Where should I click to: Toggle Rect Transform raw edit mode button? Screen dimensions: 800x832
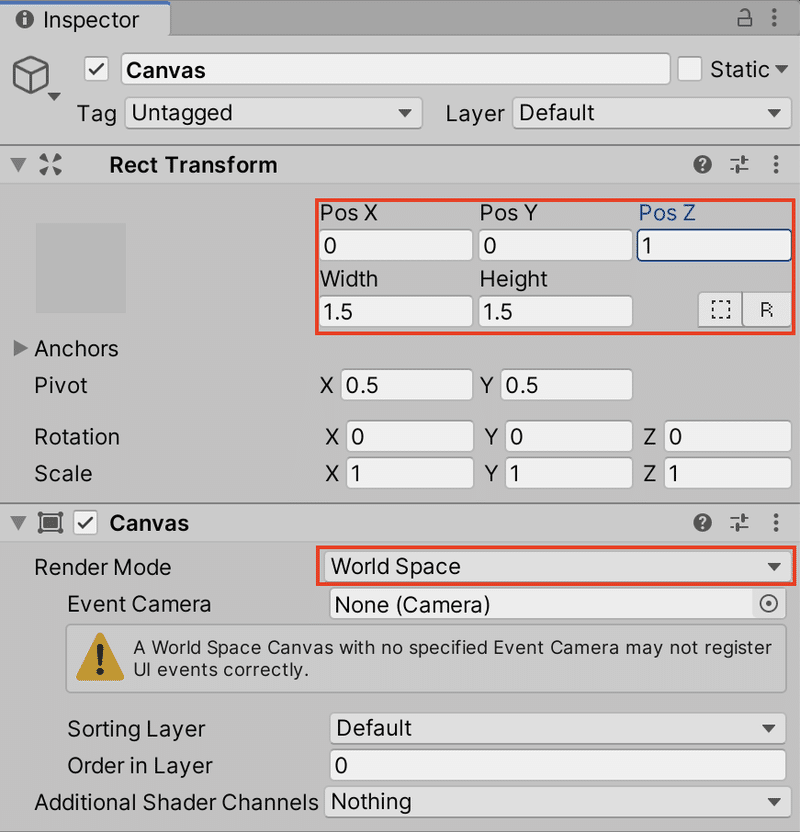click(766, 309)
